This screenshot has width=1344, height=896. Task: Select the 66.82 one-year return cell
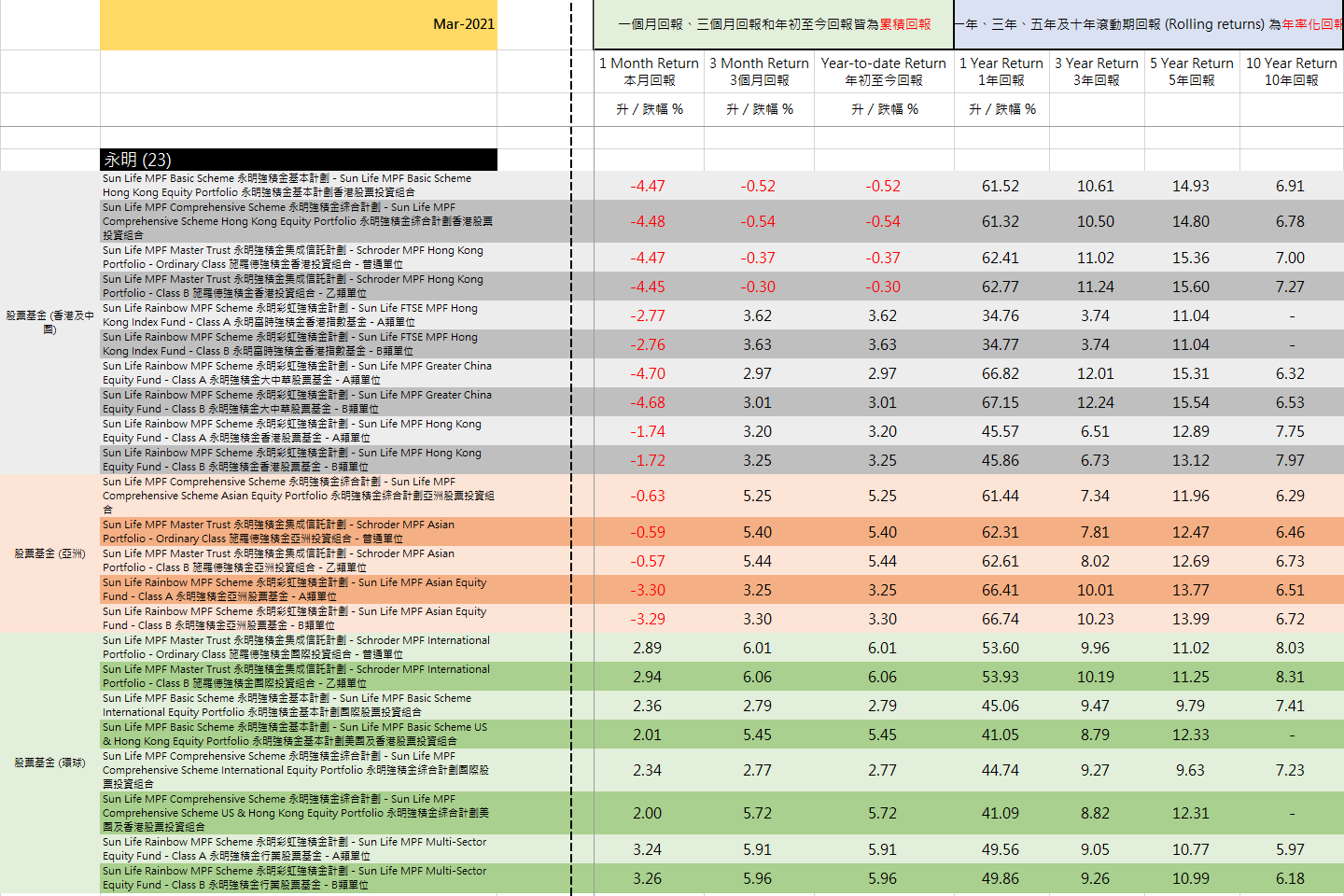click(1001, 373)
